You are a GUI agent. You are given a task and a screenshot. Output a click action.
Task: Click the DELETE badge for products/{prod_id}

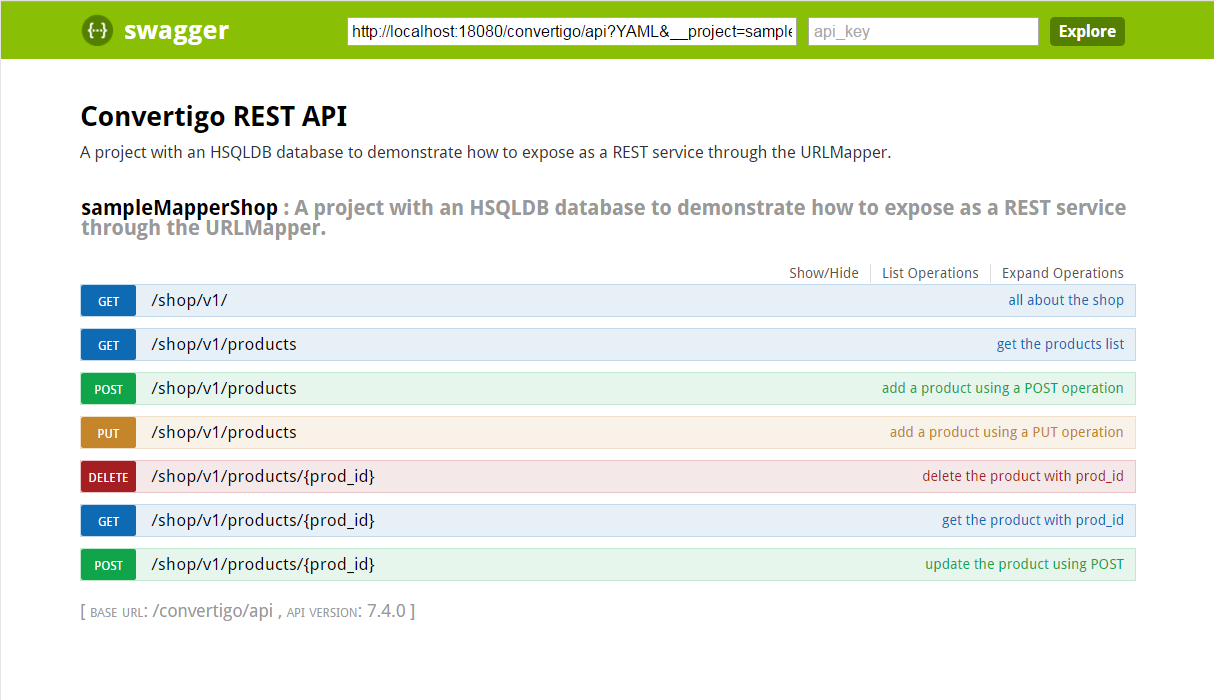click(108, 477)
